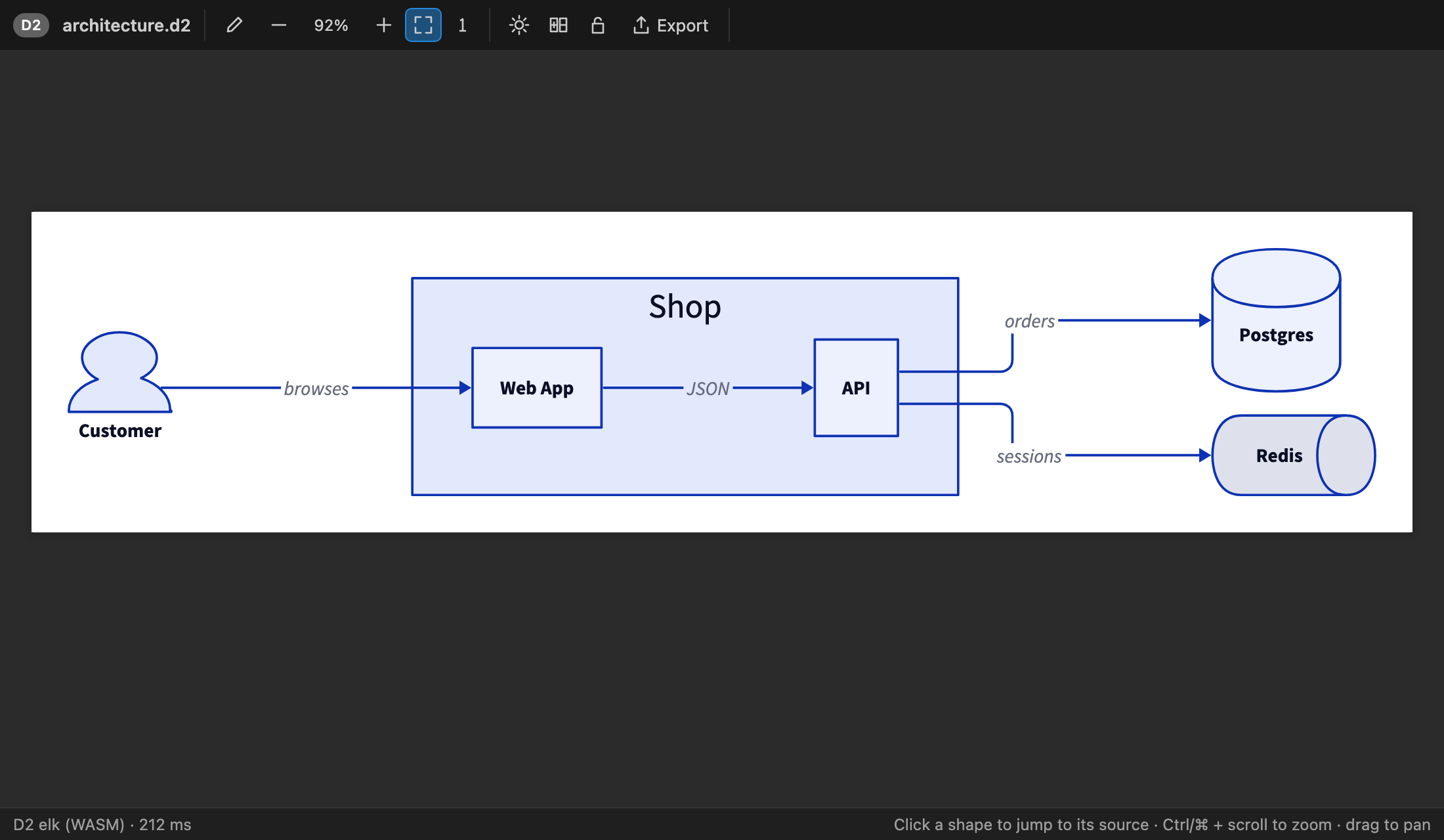
Task: Open the source editor pencil icon
Action: coord(234,25)
